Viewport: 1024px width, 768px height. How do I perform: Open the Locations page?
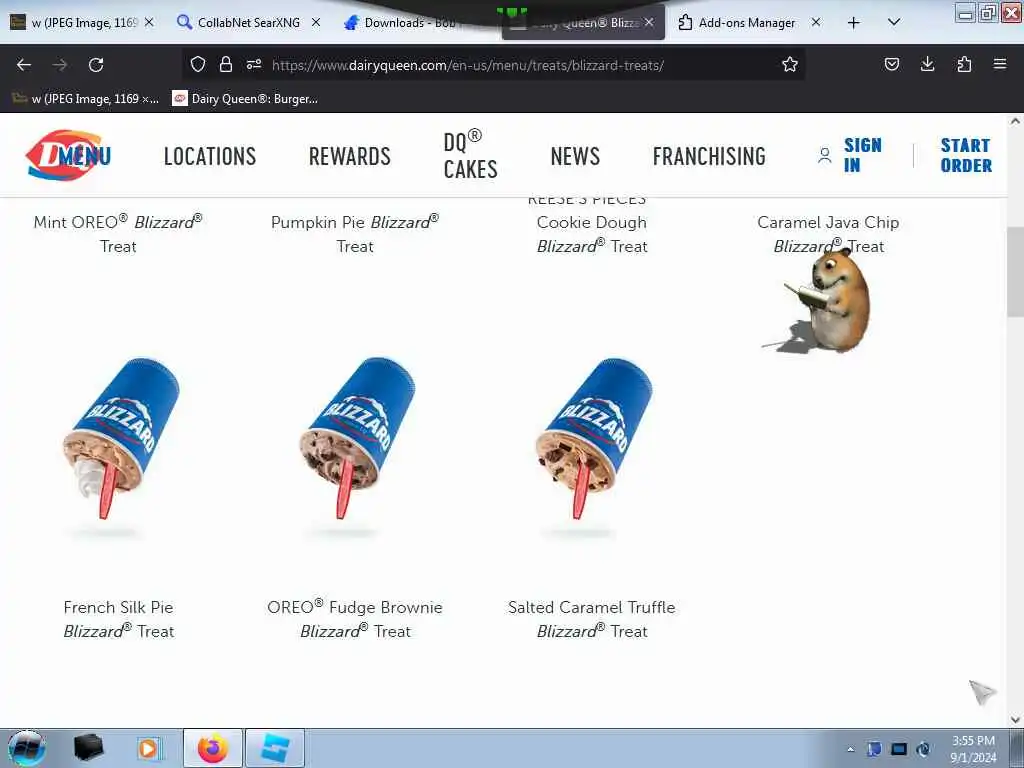210,156
